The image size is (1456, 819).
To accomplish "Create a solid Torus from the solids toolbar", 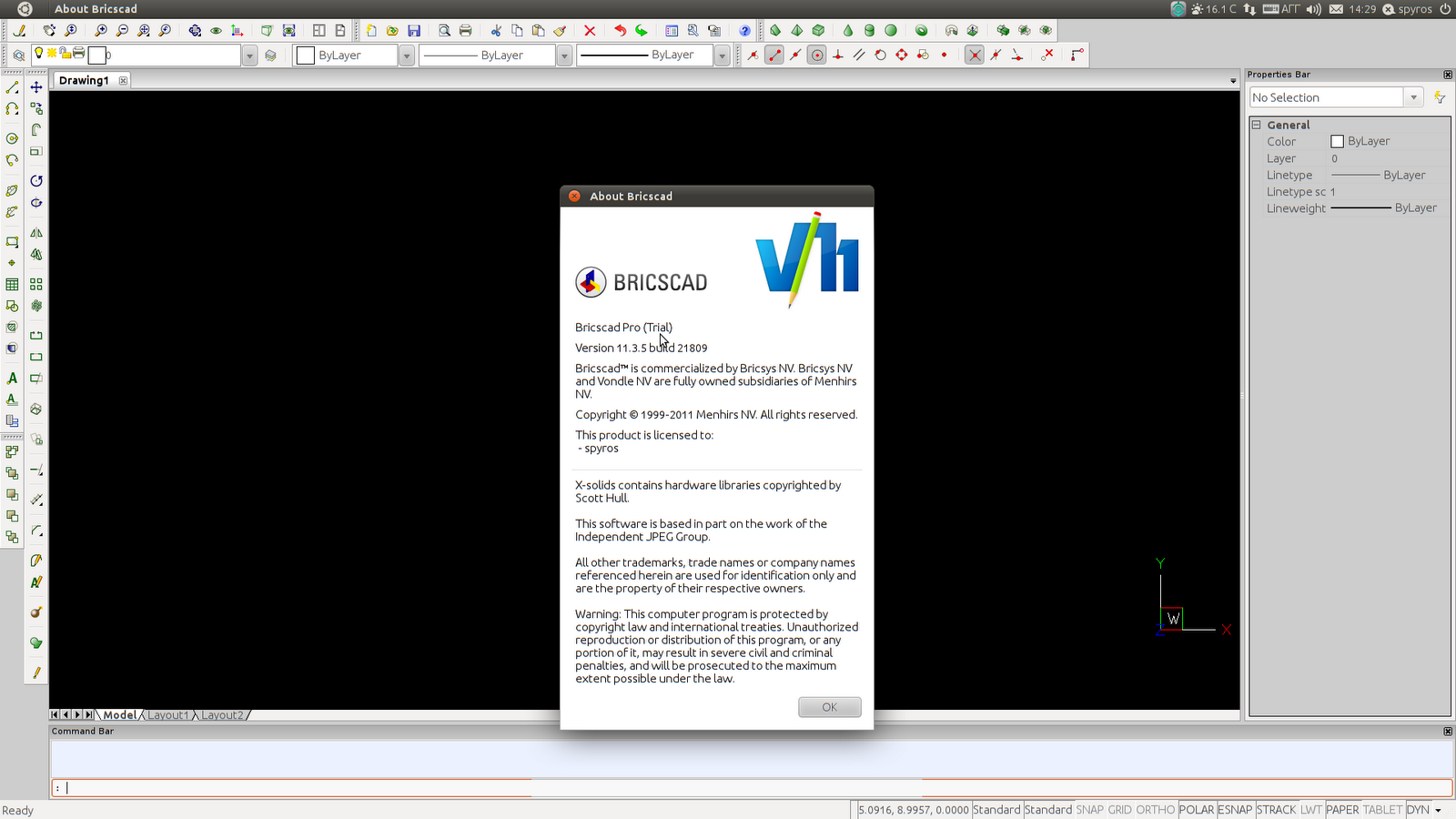I will [922, 30].
